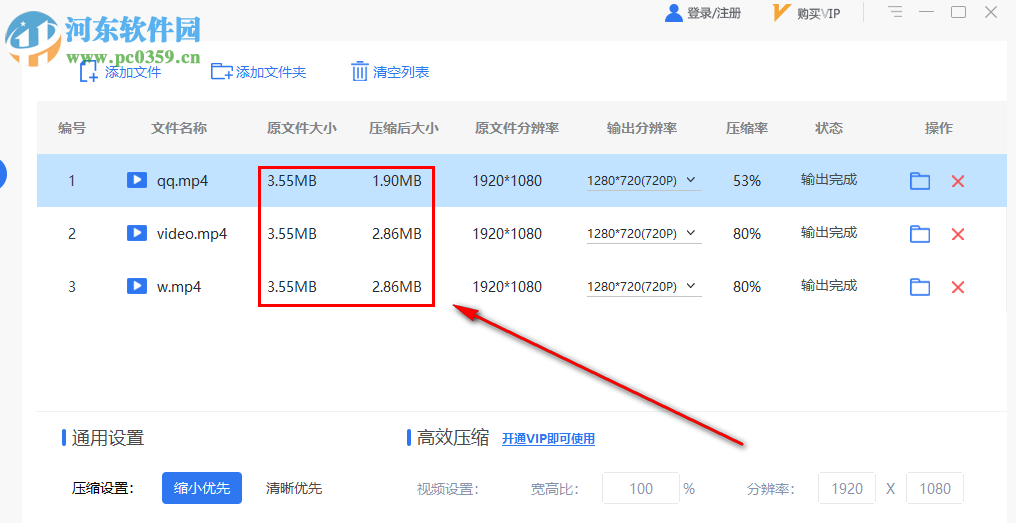Click the 文件名称 column header
1016x523 pixels.
(x=179, y=128)
